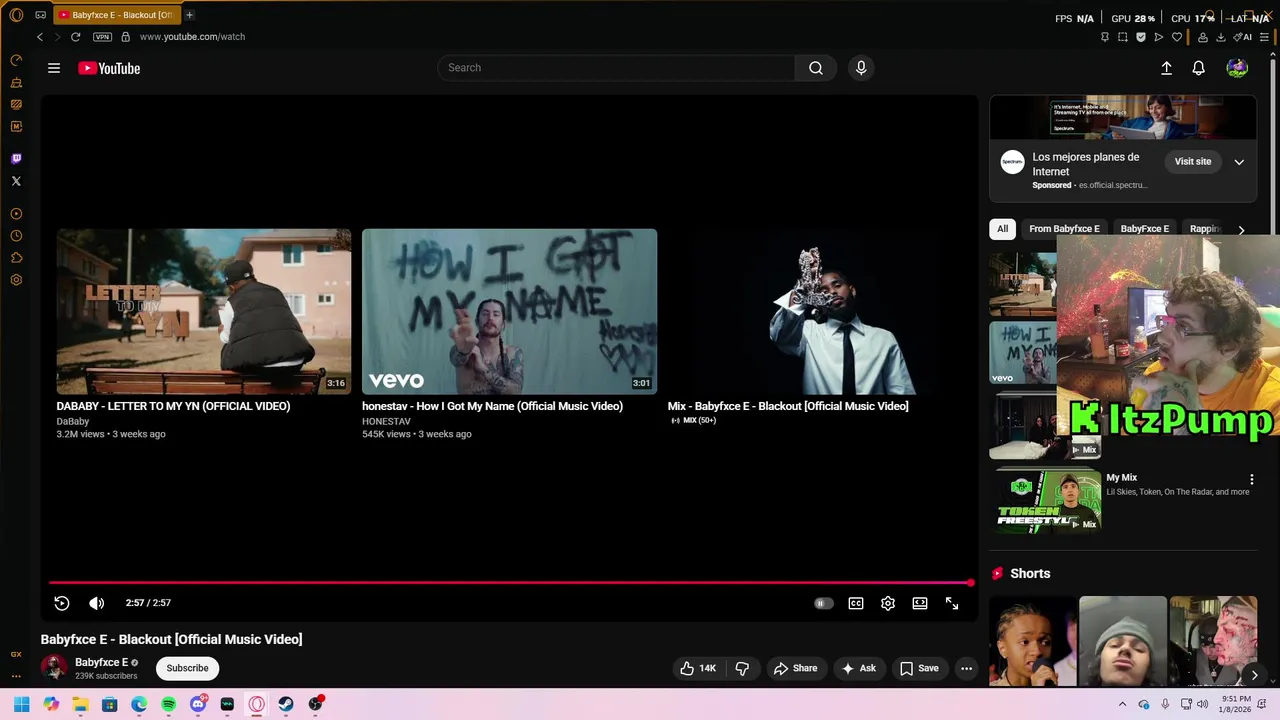Go to YouTube home via logo
The width and height of the screenshot is (1280, 720).
[x=109, y=68]
